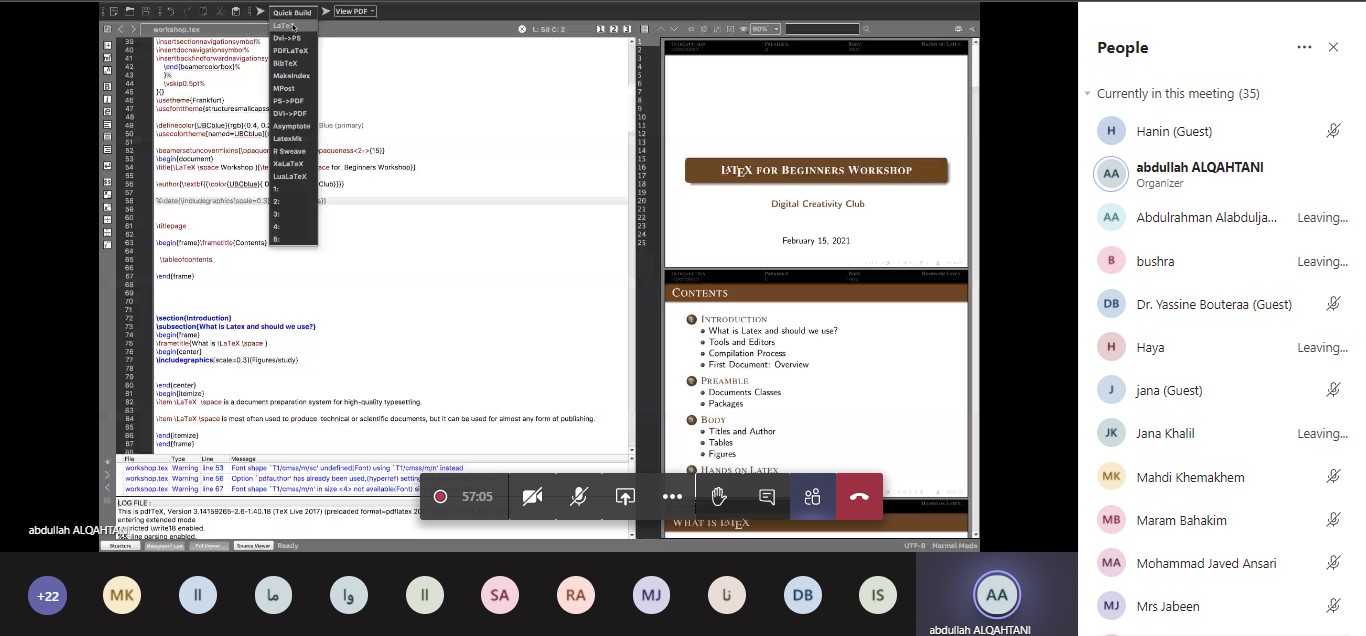1366x636 pixels.
Task: Click the share content icon
Action: [x=625, y=497]
